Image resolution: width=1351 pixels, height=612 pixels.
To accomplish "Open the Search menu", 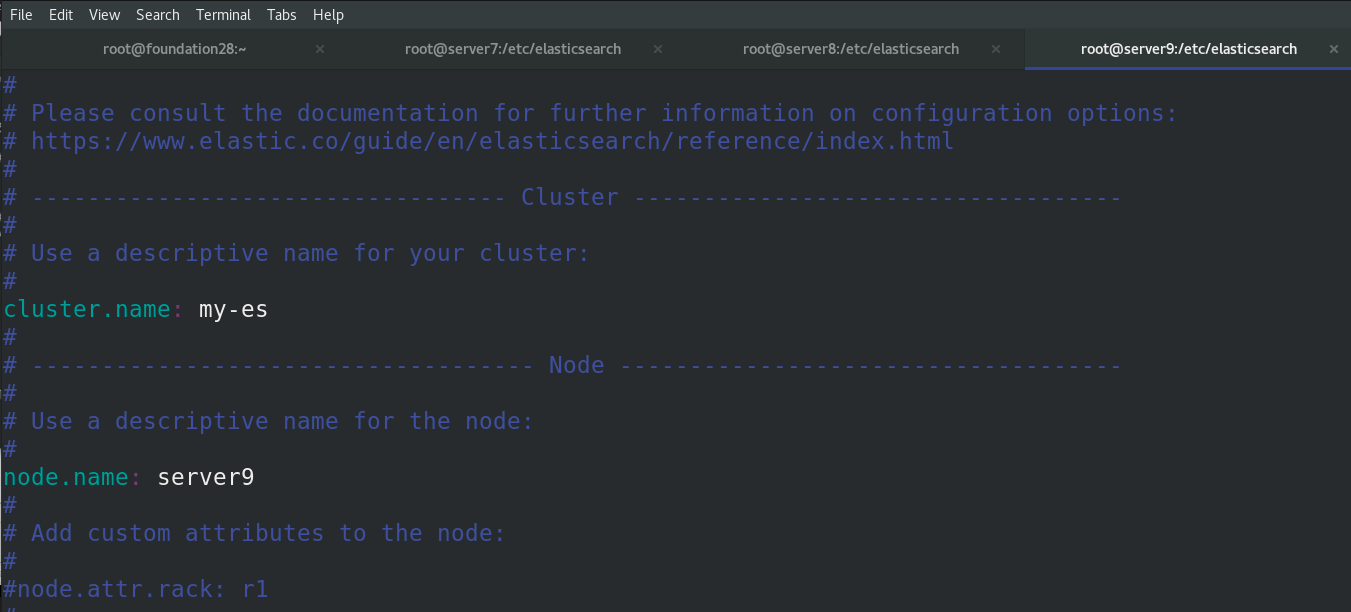I will pyautogui.click(x=158, y=15).
